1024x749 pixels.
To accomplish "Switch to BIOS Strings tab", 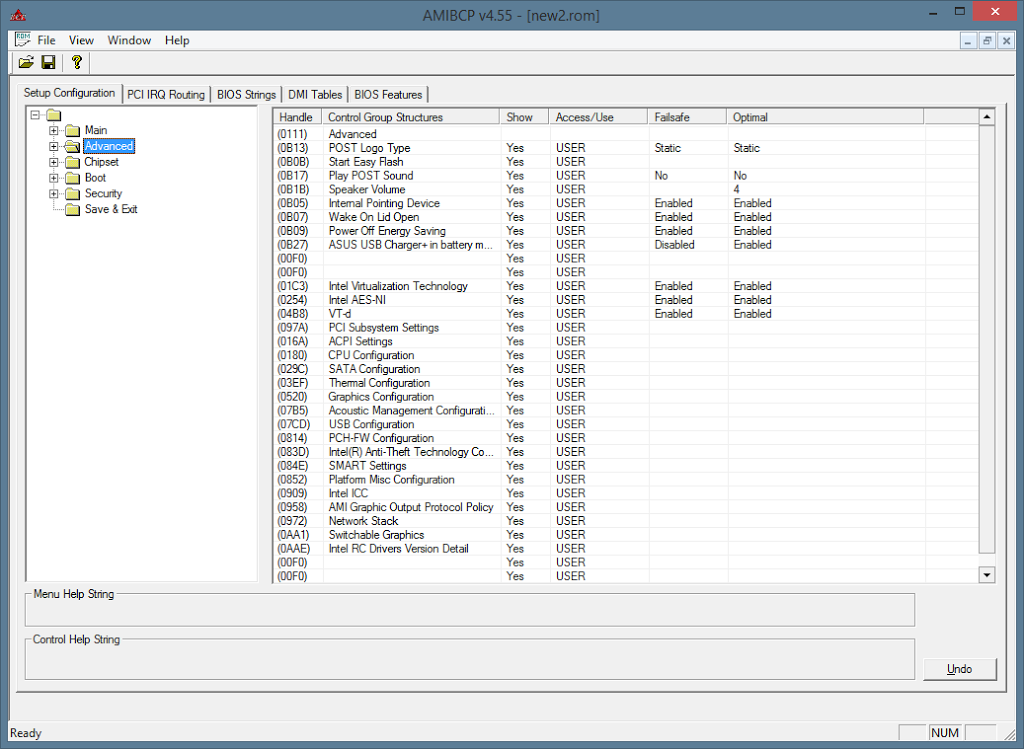I will [x=246, y=95].
